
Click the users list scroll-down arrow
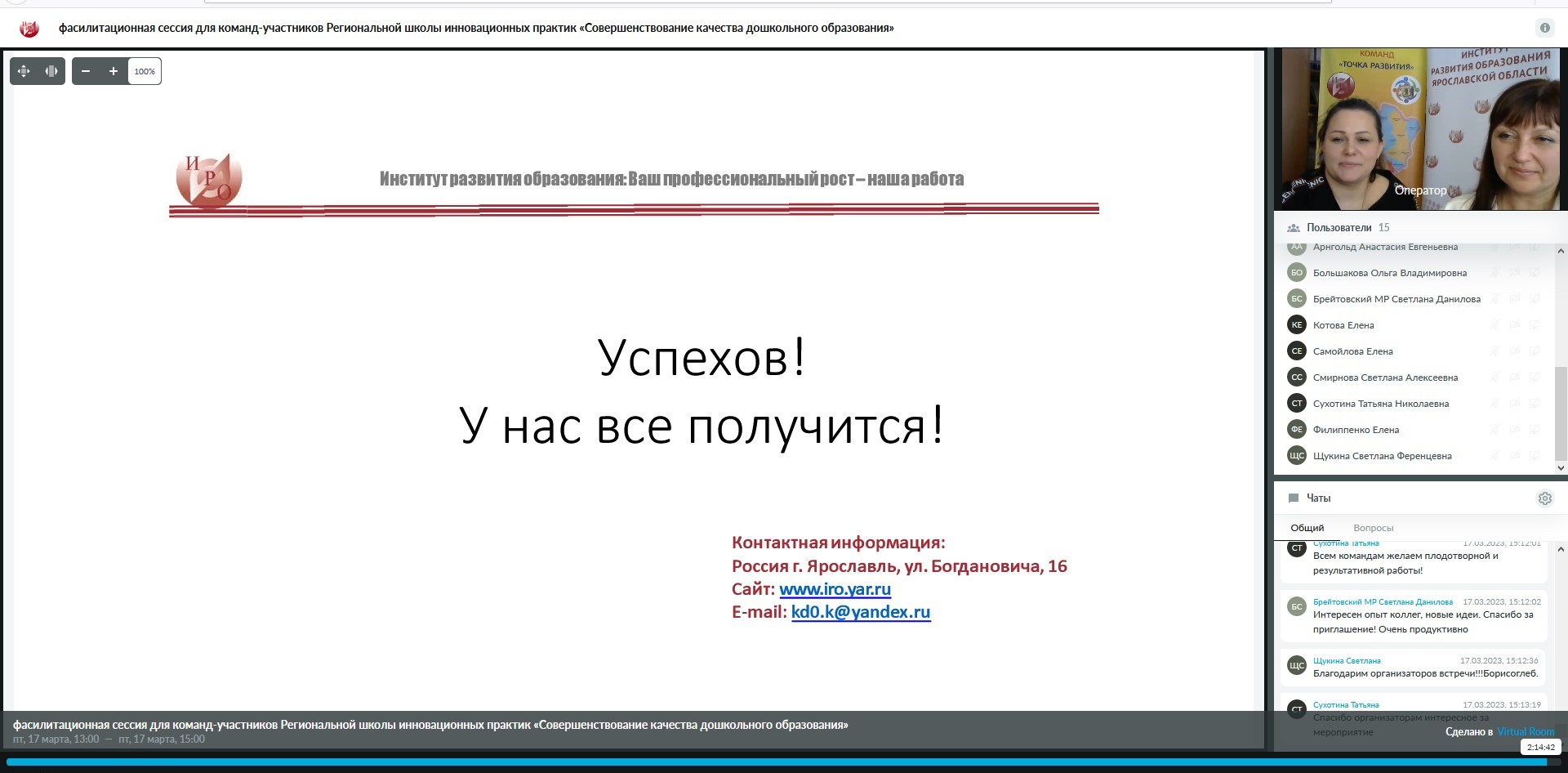(x=1561, y=468)
